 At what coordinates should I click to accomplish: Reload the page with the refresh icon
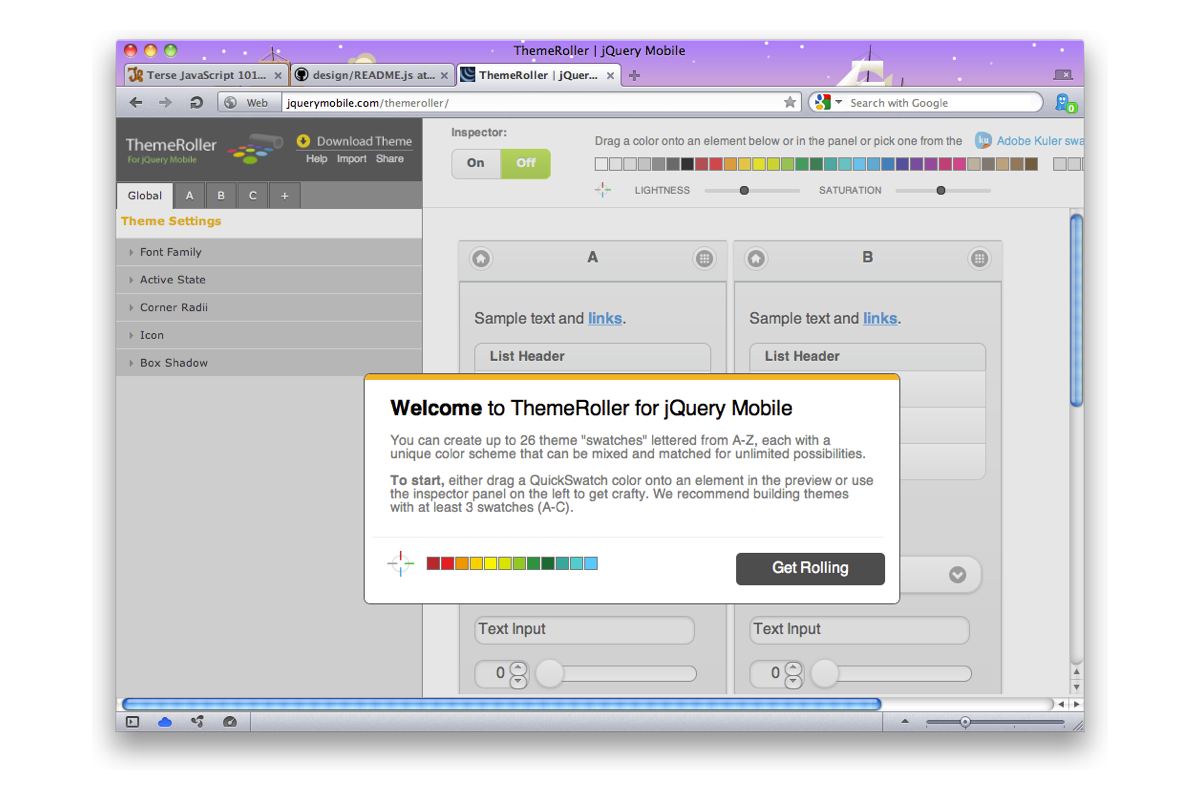click(197, 102)
